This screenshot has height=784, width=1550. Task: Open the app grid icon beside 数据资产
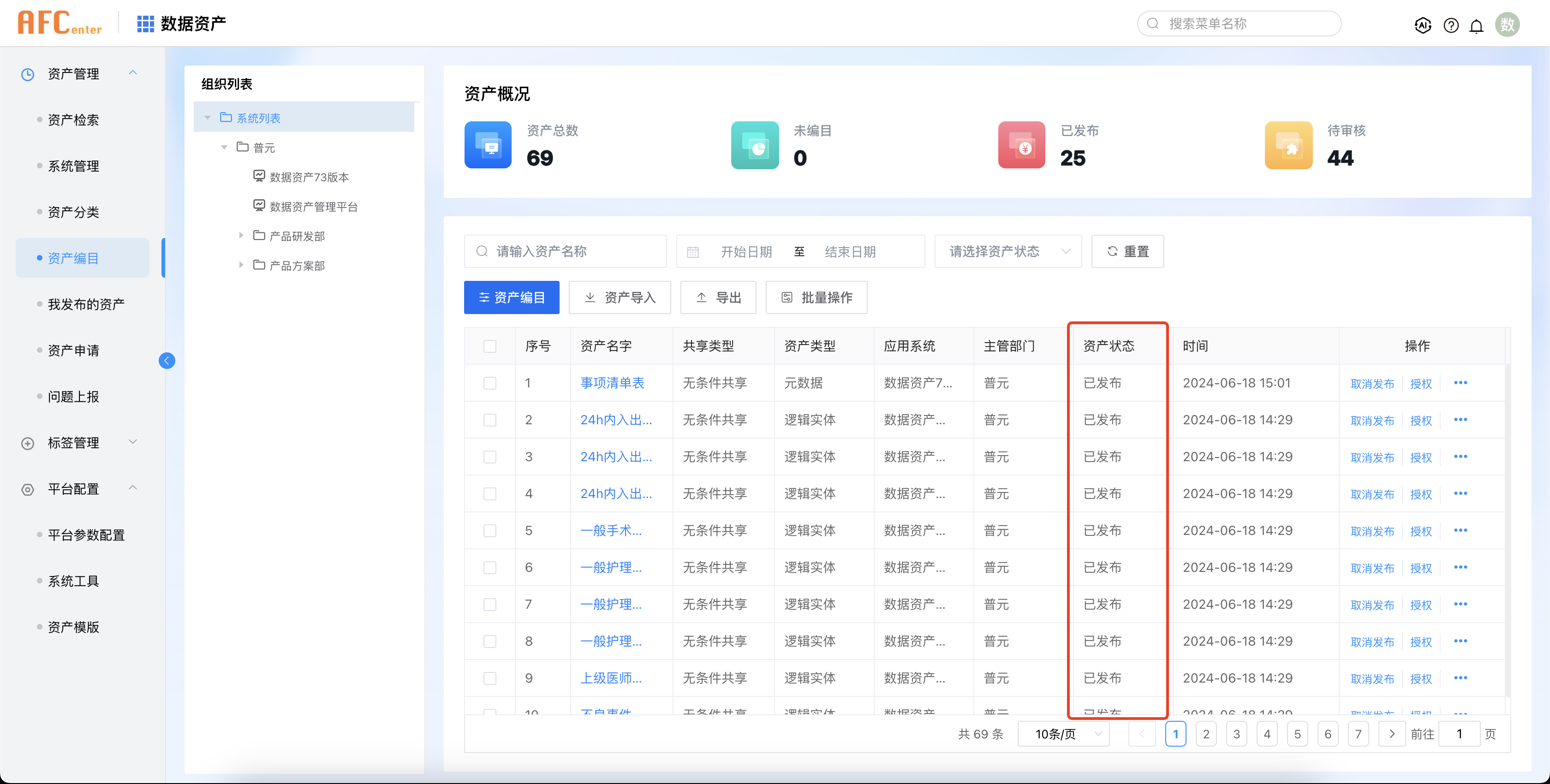(145, 24)
